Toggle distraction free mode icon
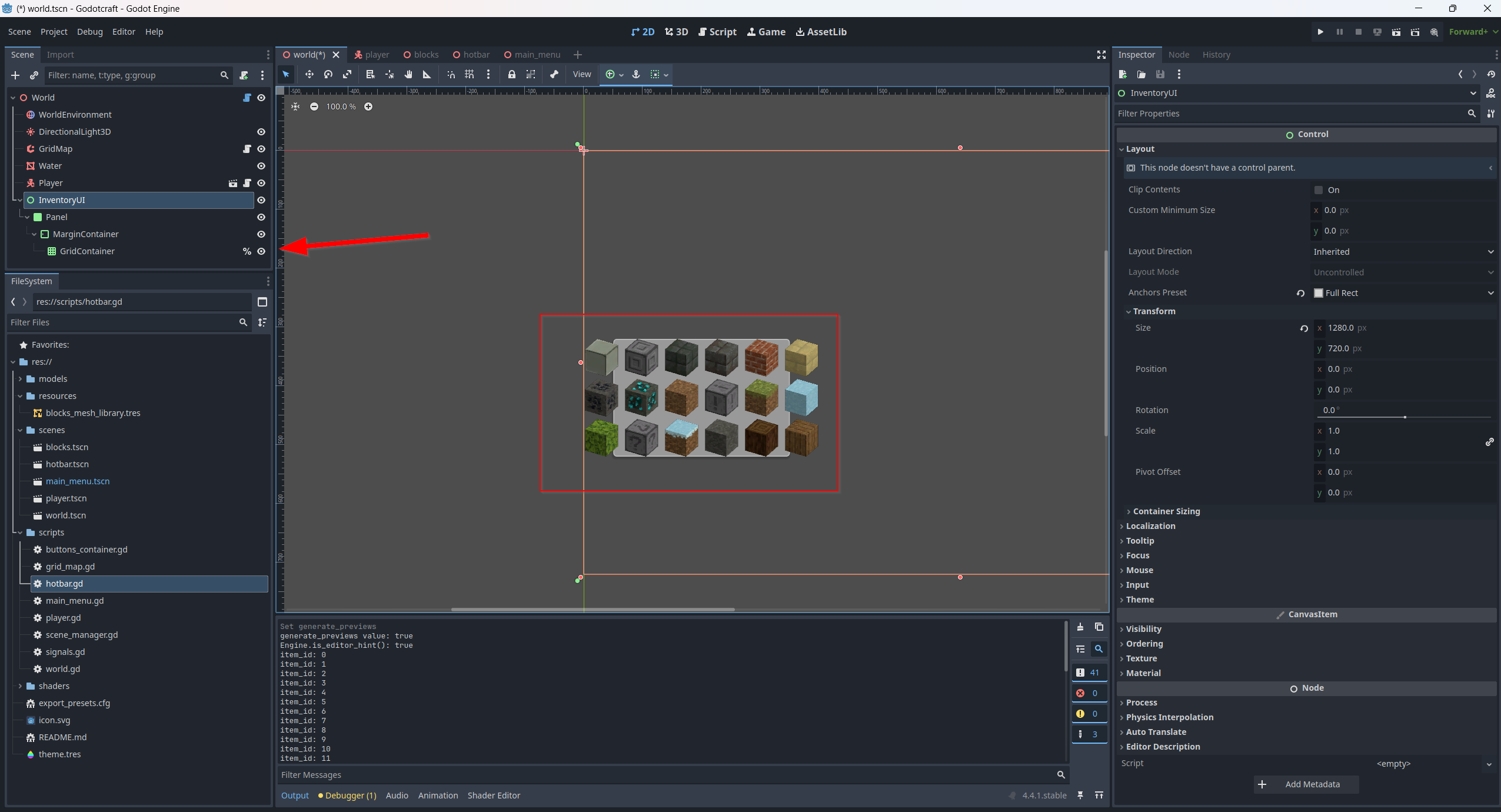This screenshot has width=1501, height=812. pyautogui.click(x=1101, y=55)
